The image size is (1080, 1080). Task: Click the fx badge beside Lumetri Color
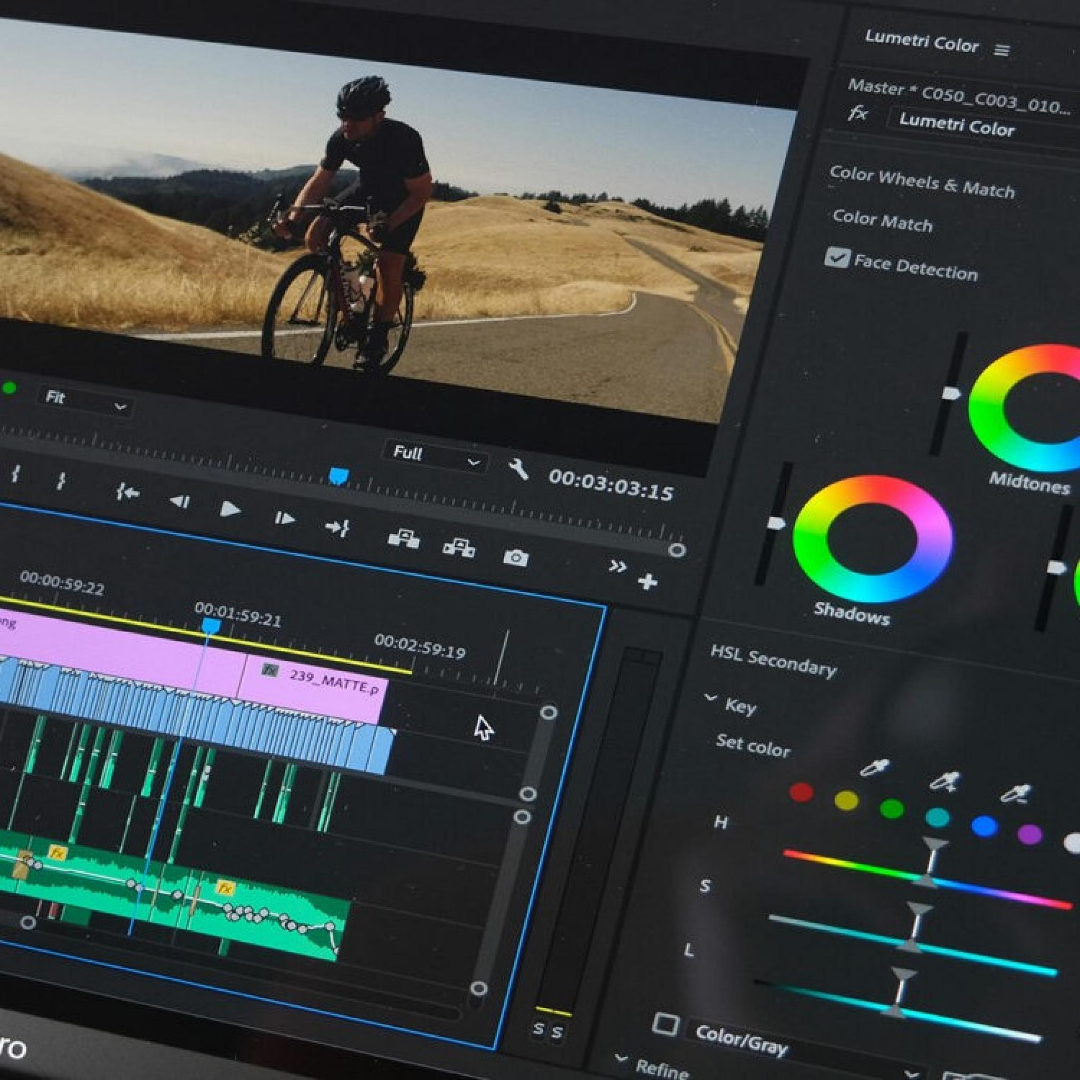coord(858,112)
